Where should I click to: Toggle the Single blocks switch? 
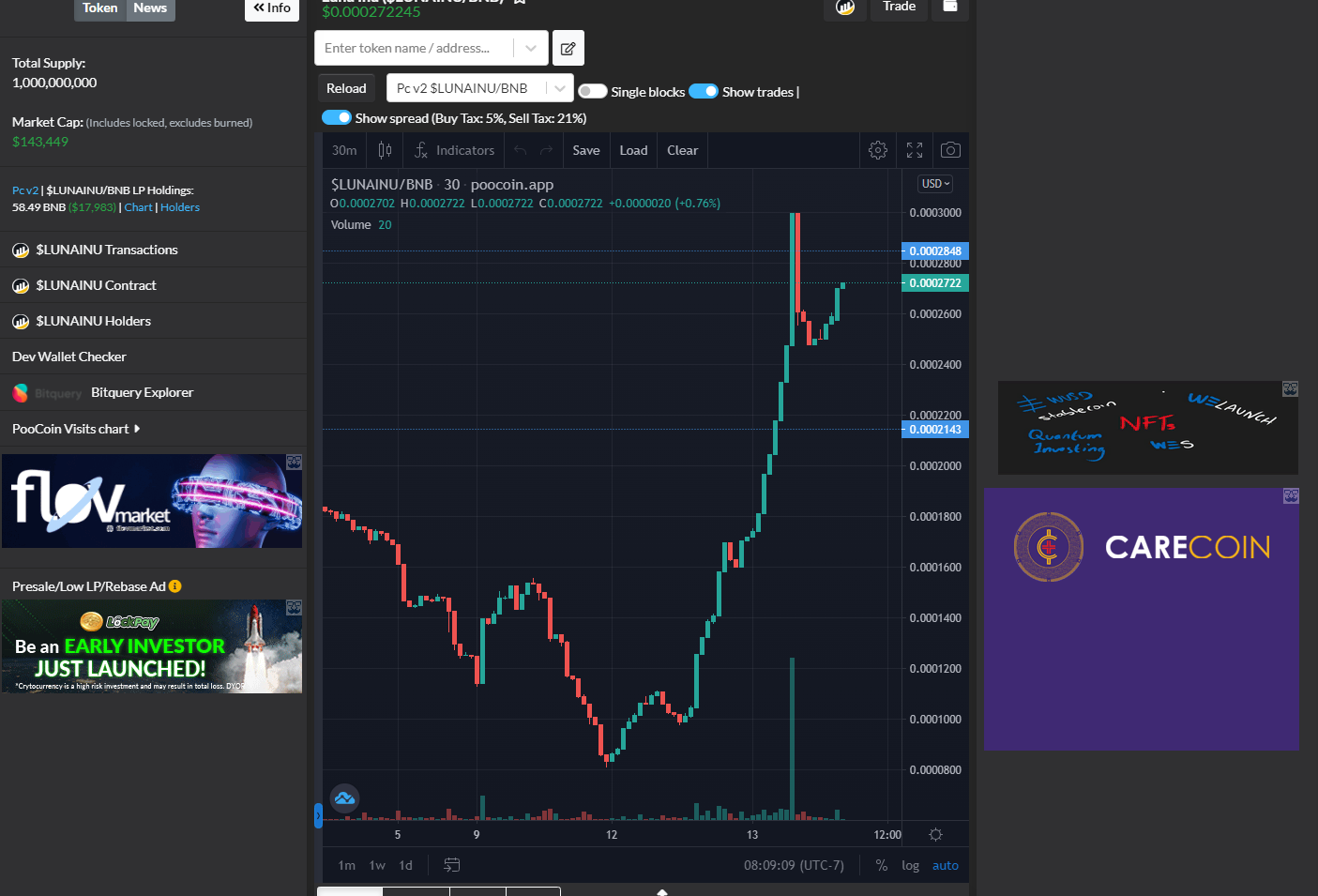(592, 91)
